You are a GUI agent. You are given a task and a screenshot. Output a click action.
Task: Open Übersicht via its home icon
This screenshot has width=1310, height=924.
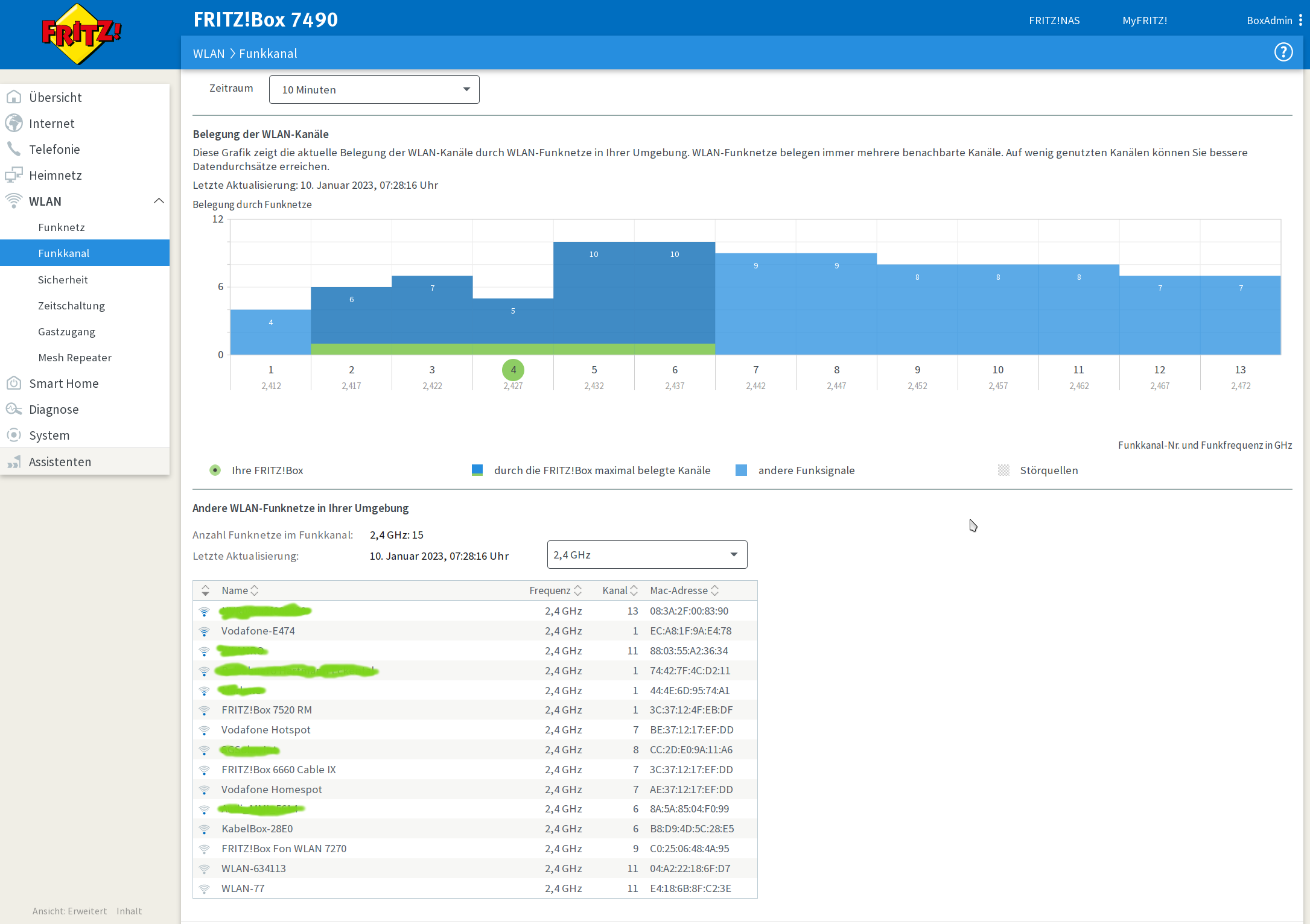14,97
